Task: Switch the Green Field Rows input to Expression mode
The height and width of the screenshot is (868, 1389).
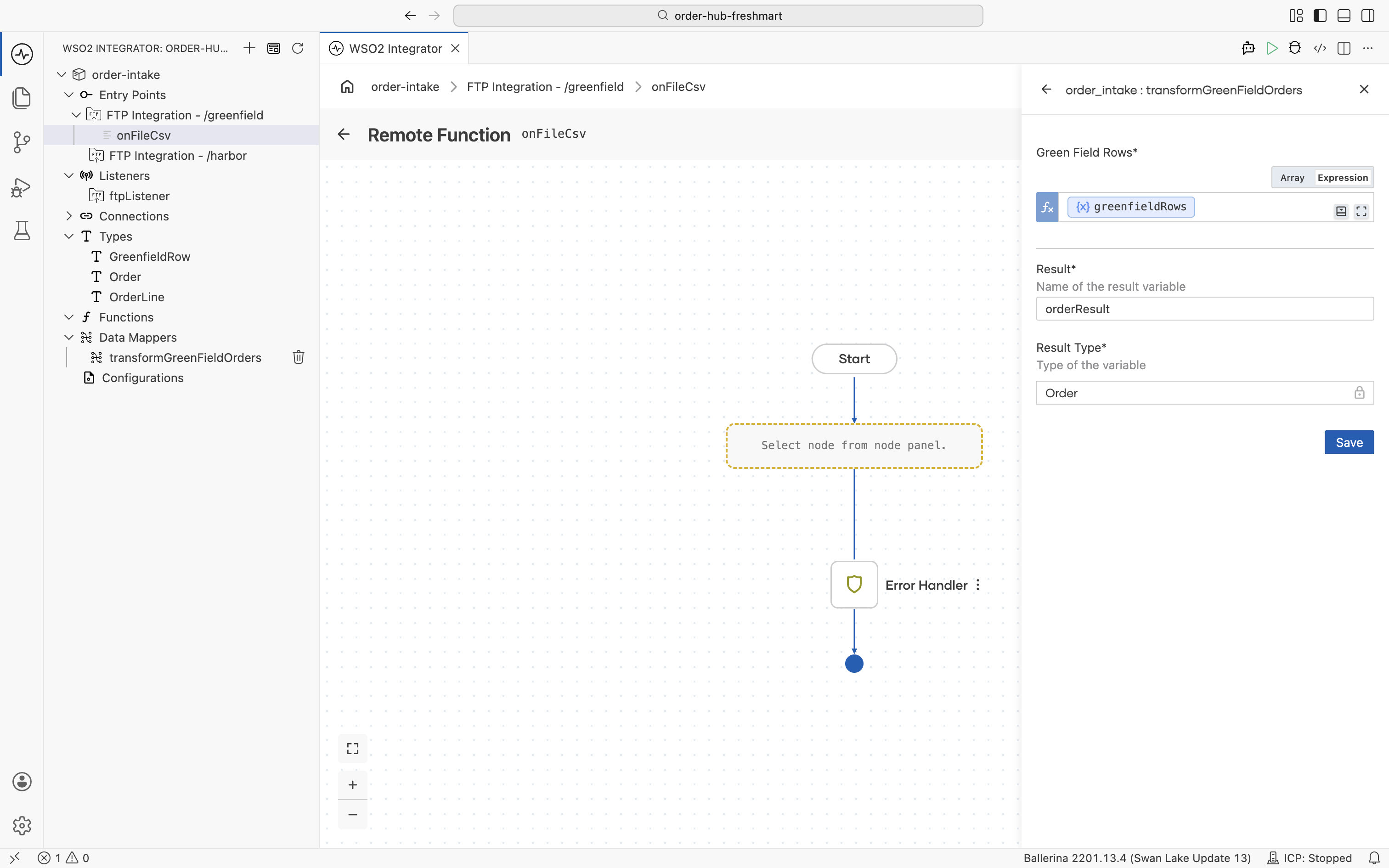Action: pyautogui.click(x=1343, y=177)
